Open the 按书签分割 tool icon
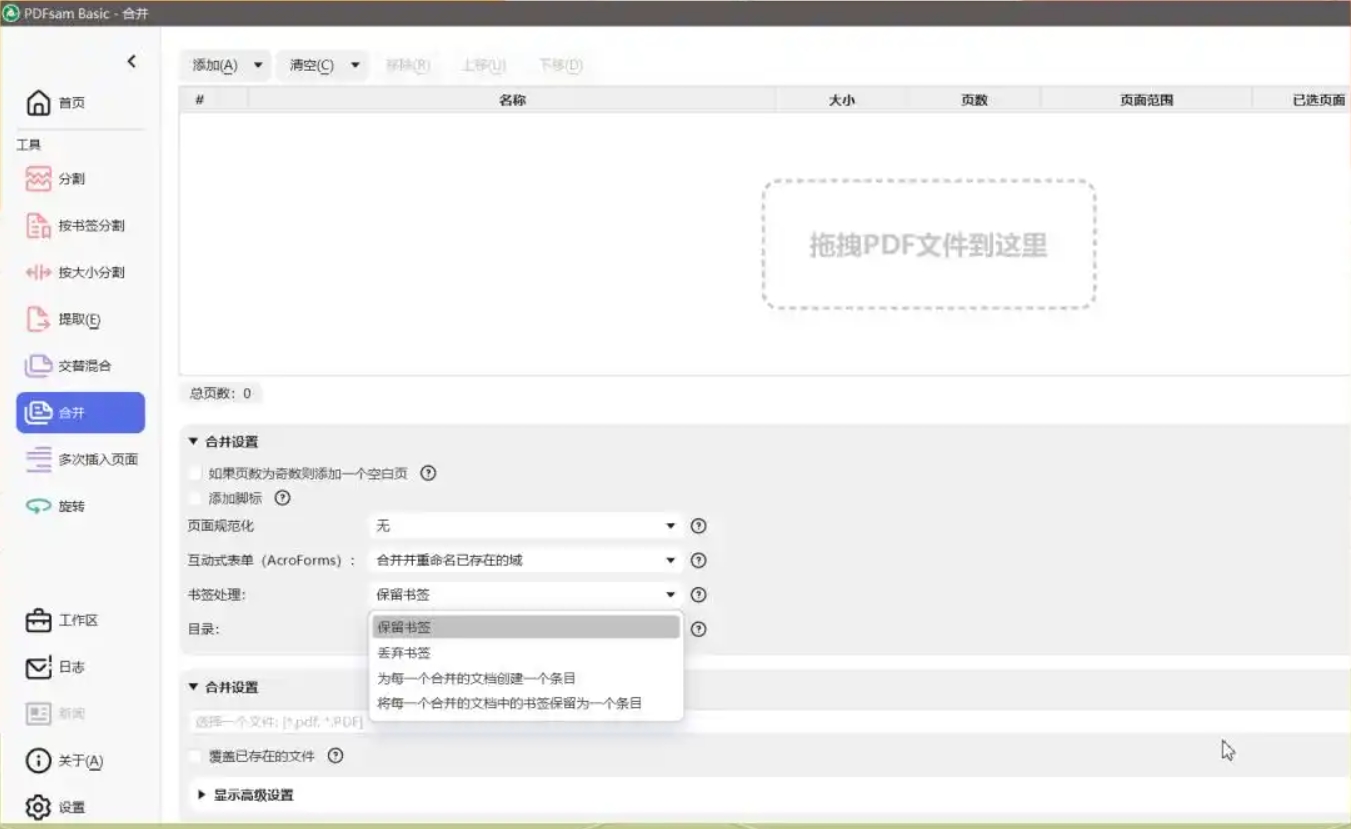Image resolution: width=1351 pixels, height=829 pixels. 38,226
